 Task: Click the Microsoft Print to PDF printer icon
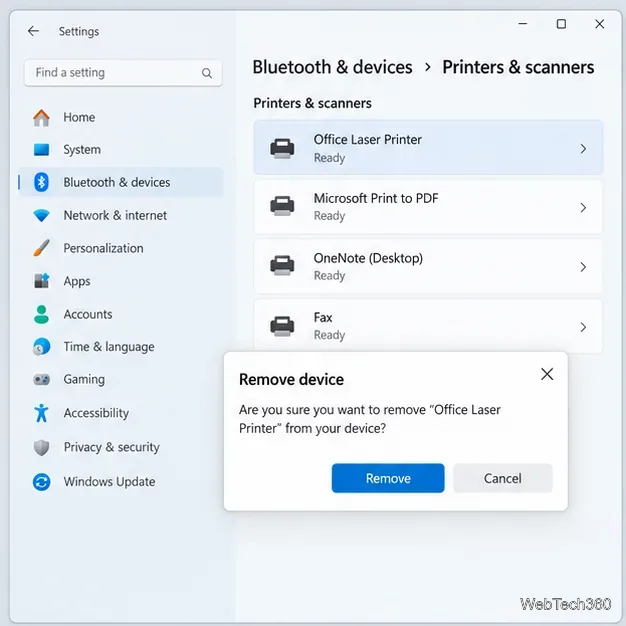click(282, 206)
